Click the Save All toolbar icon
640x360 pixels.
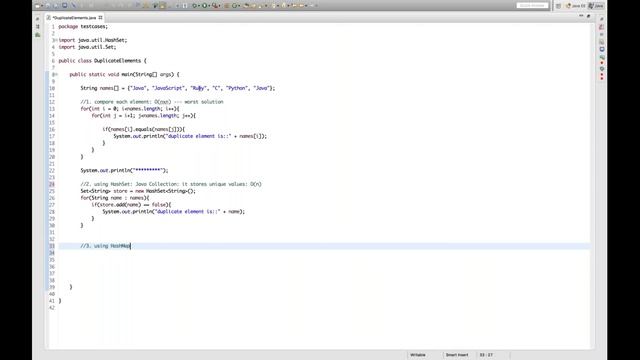coord(56,6)
